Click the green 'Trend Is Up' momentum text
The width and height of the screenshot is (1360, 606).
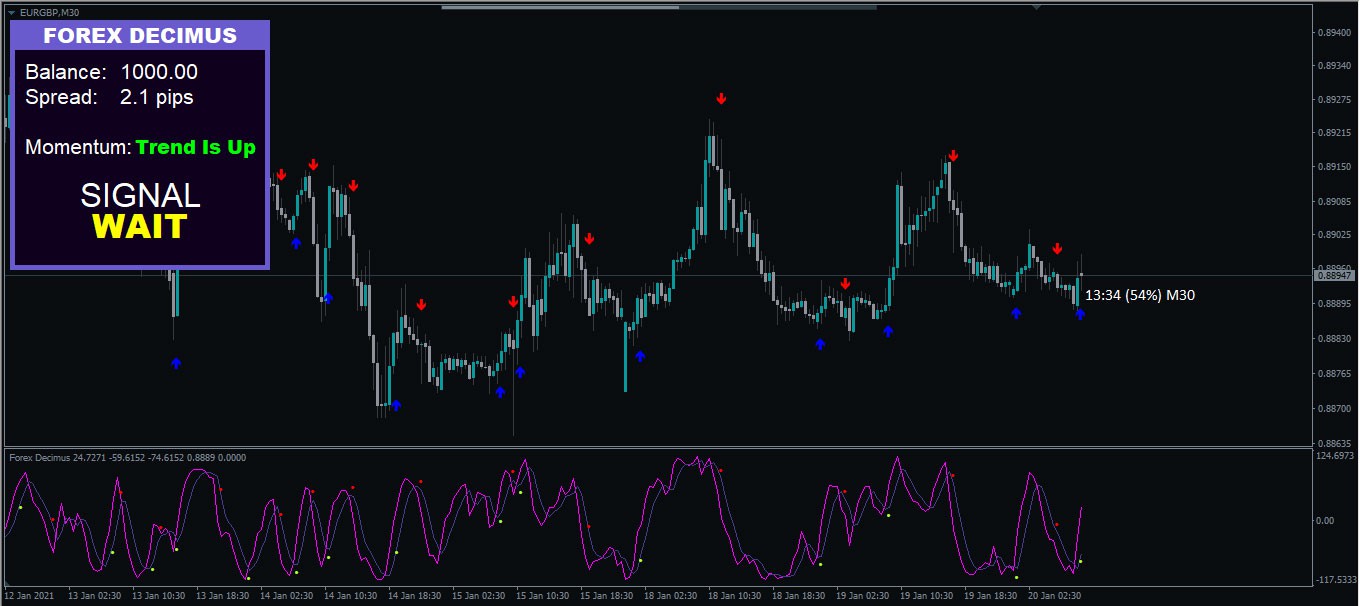click(x=196, y=148)
